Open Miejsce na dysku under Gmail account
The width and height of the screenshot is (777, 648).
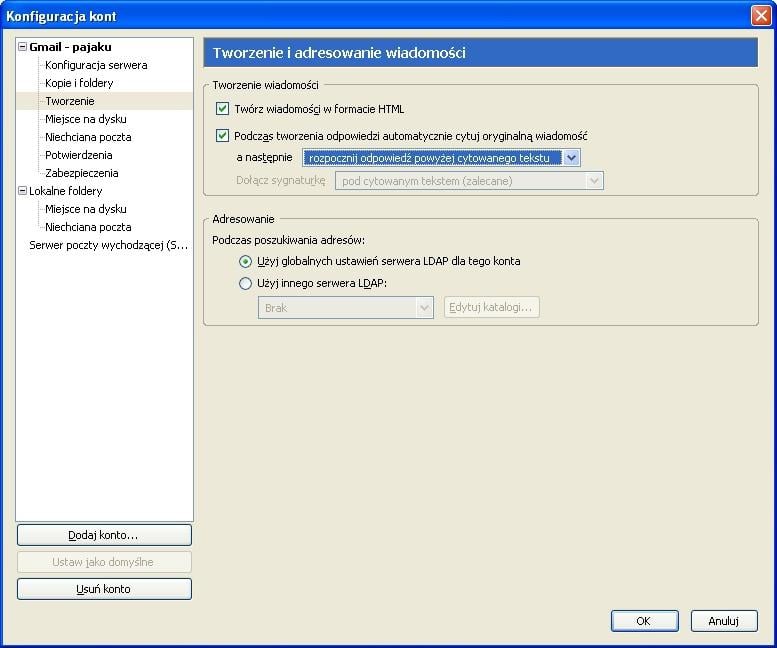pyautogui.click(x=86, y=119)
